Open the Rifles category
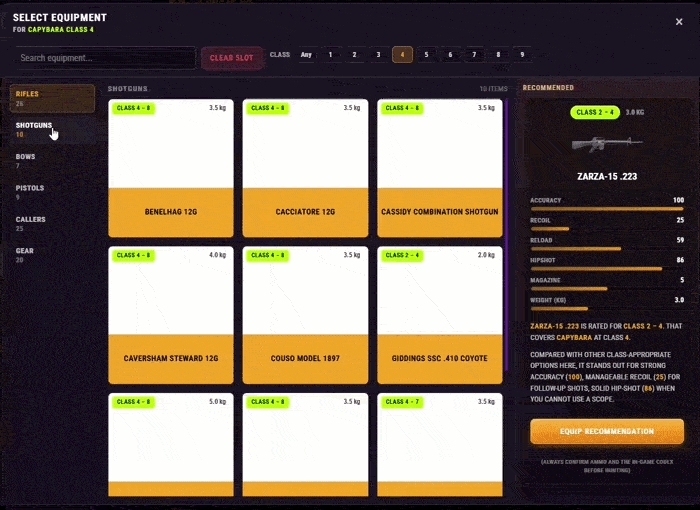The width and height of the screenshot is (700, 510). (52, 98)
